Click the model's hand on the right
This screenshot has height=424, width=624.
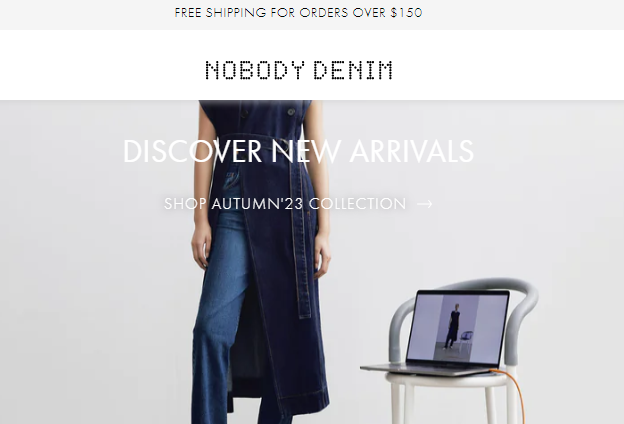(x=322, y=255)
